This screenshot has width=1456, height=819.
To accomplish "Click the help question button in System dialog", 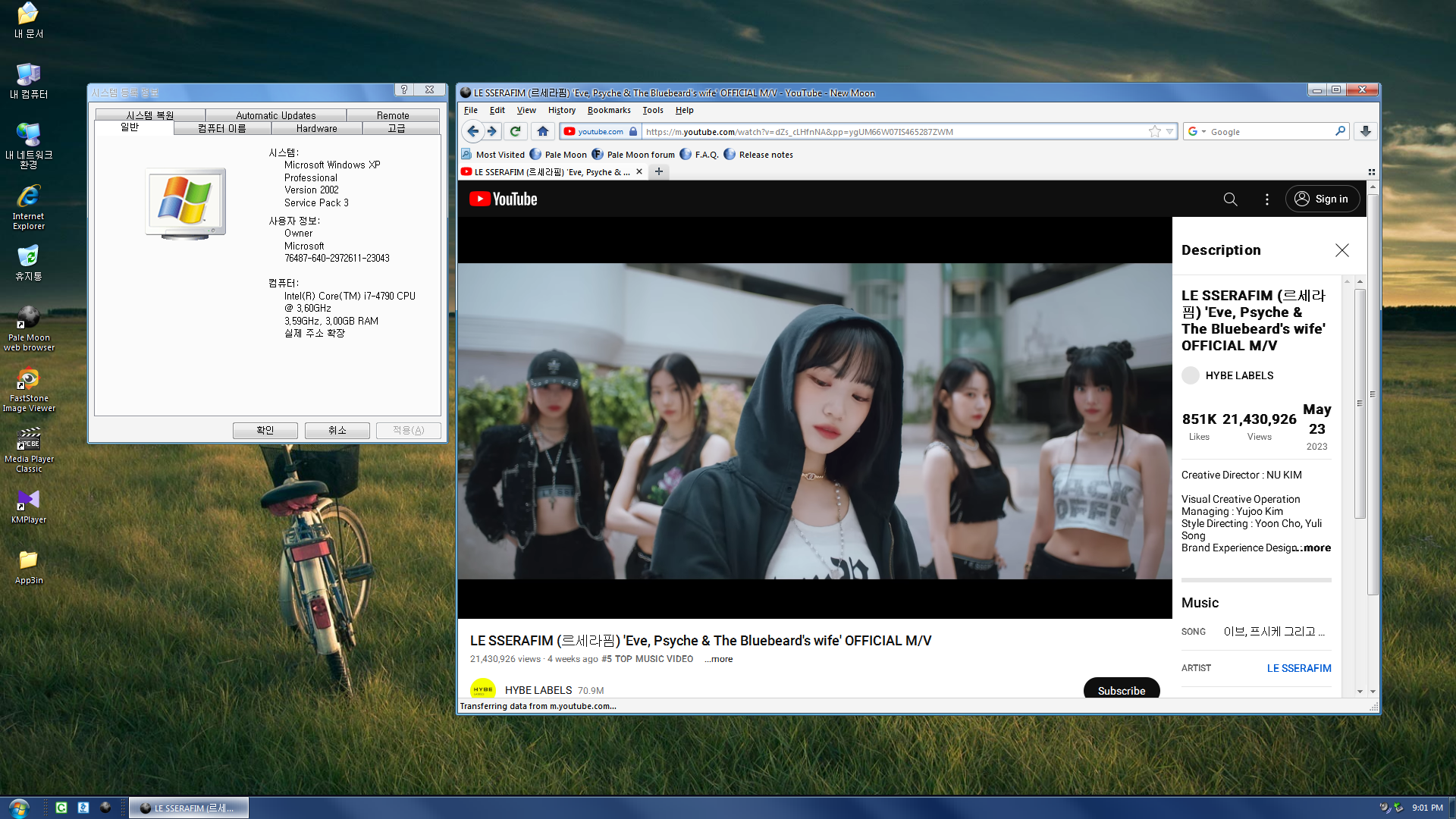I will [x=404, y=89].
